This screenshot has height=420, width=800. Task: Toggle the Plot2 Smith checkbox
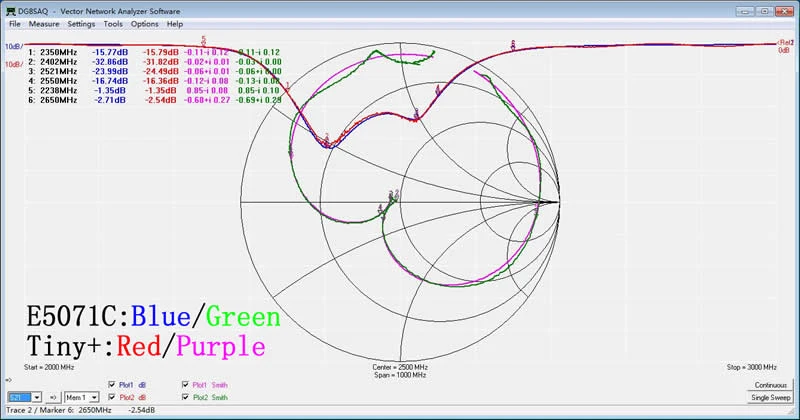[185, 397]
